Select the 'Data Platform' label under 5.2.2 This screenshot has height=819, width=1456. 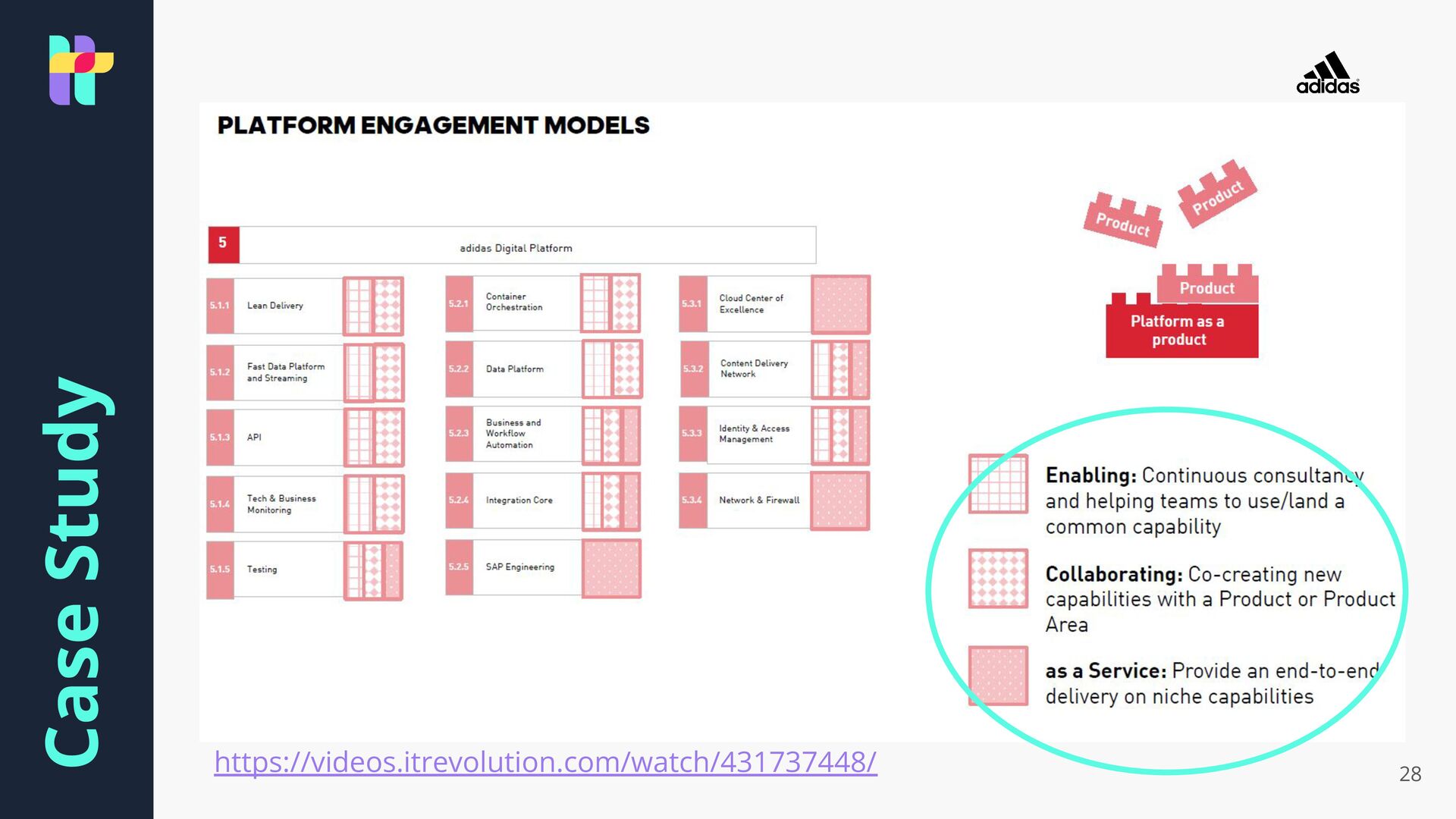[x=515, y=369]
